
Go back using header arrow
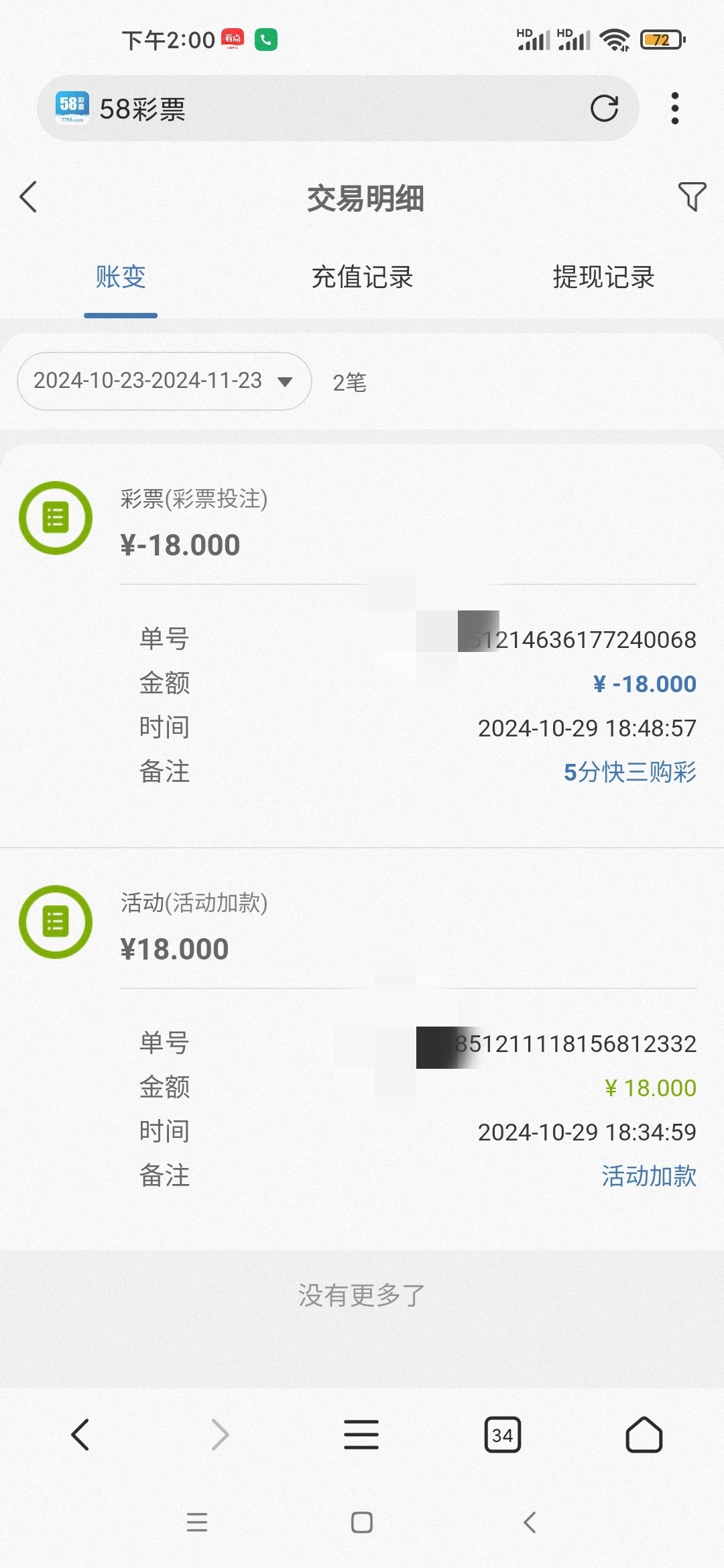click(28, 197)
